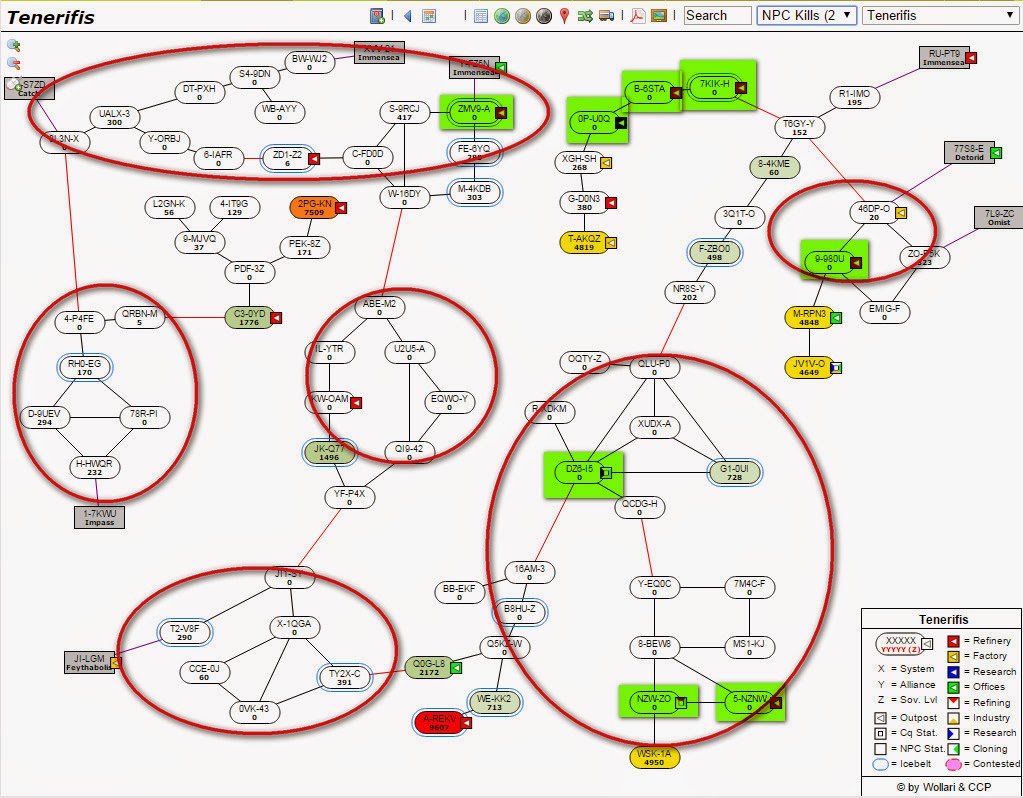This screenshot has height=798, width=1023.
Task: Click the add-map bookmark icon in toolbar
Action: (x=377, y=16)
